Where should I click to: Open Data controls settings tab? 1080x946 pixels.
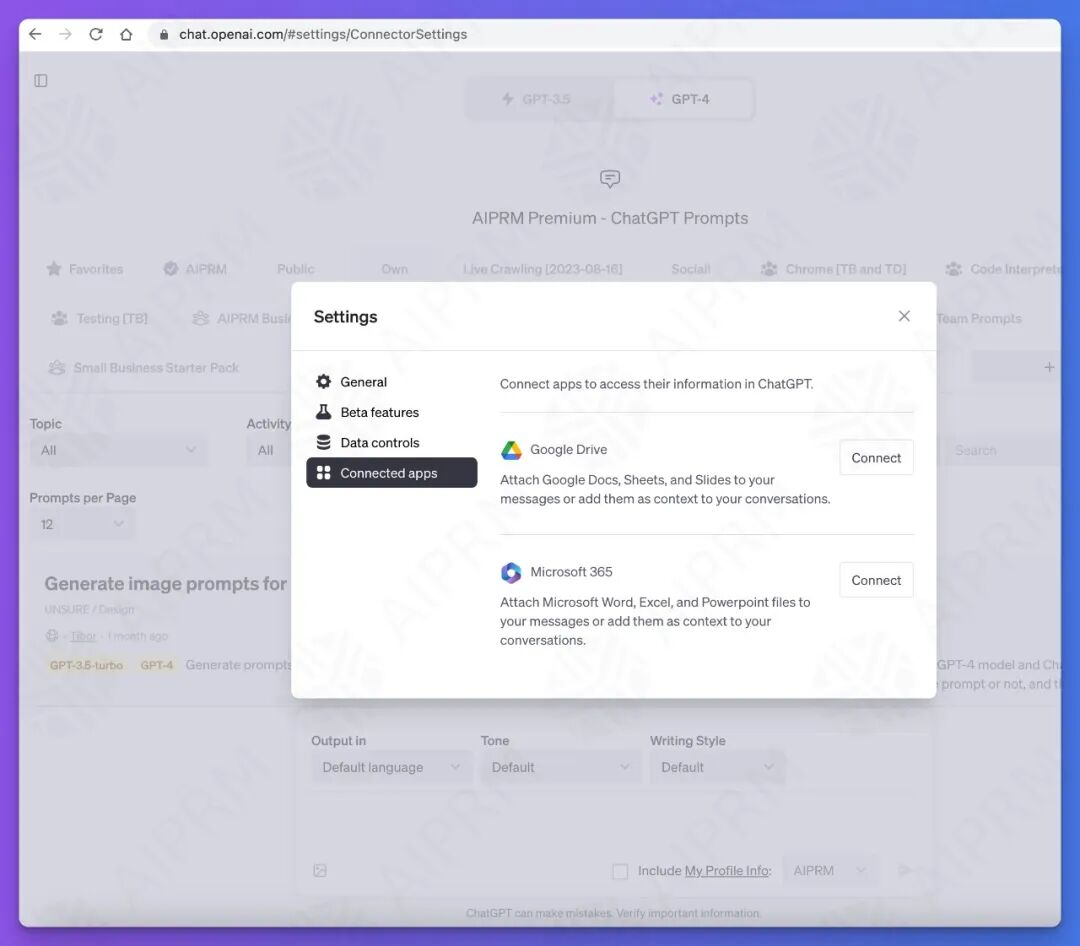(391, 442)
